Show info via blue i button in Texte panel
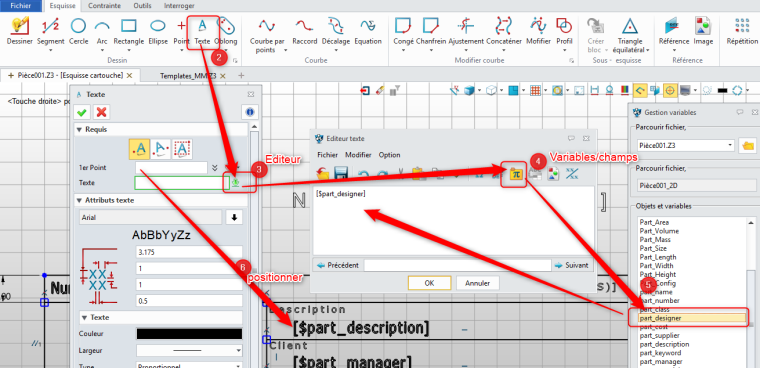 click(250, 112)
